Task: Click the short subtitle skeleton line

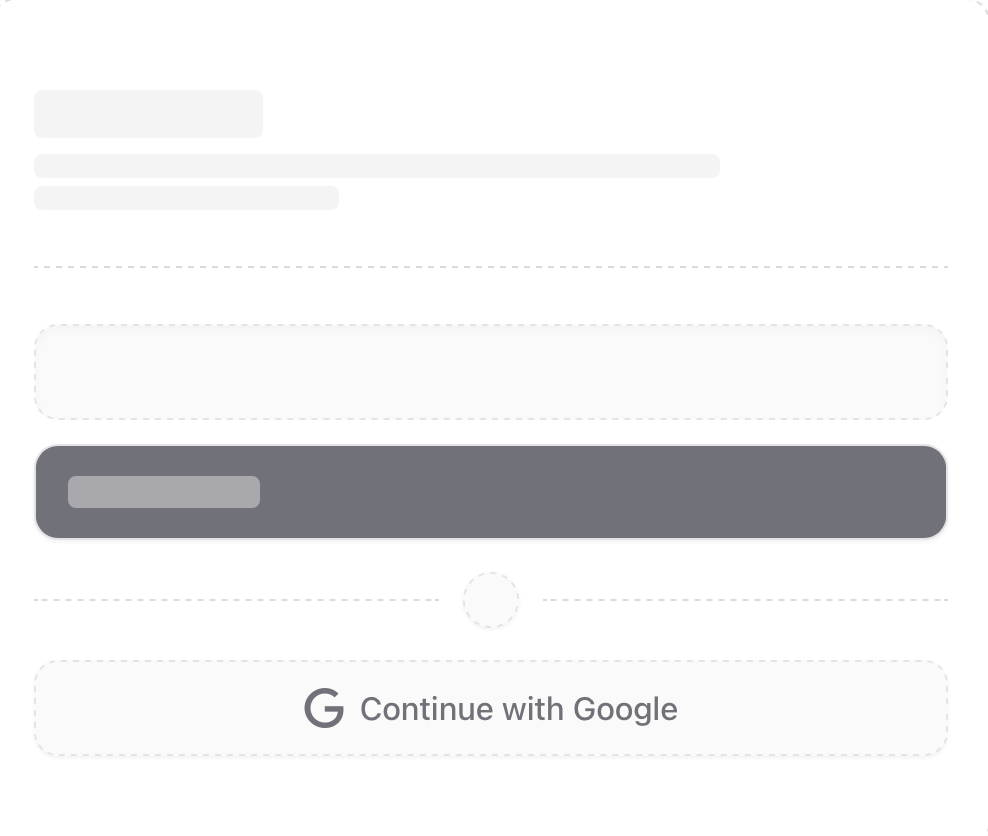Action: pos(186,198)
